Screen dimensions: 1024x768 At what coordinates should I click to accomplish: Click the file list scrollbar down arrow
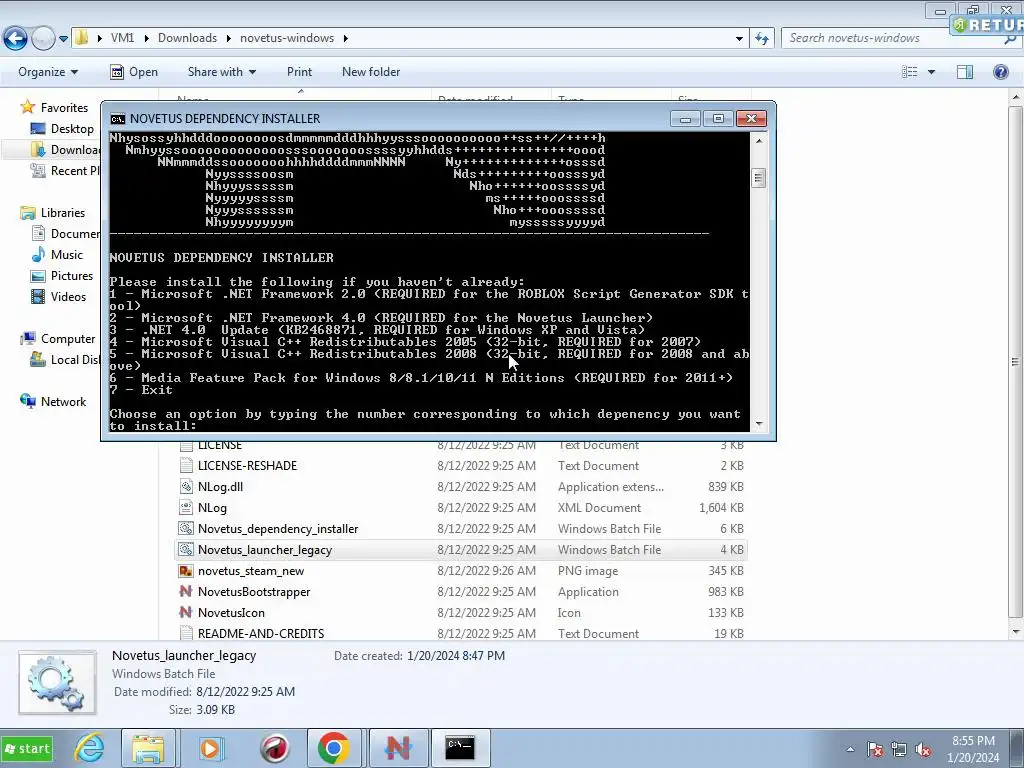[1016, 632]
